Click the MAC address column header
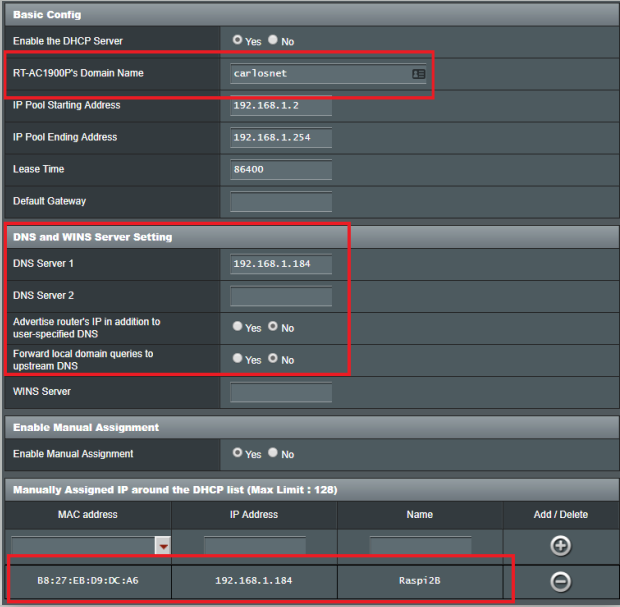Screen dimensions: 620x607 [x=88, y=514]
